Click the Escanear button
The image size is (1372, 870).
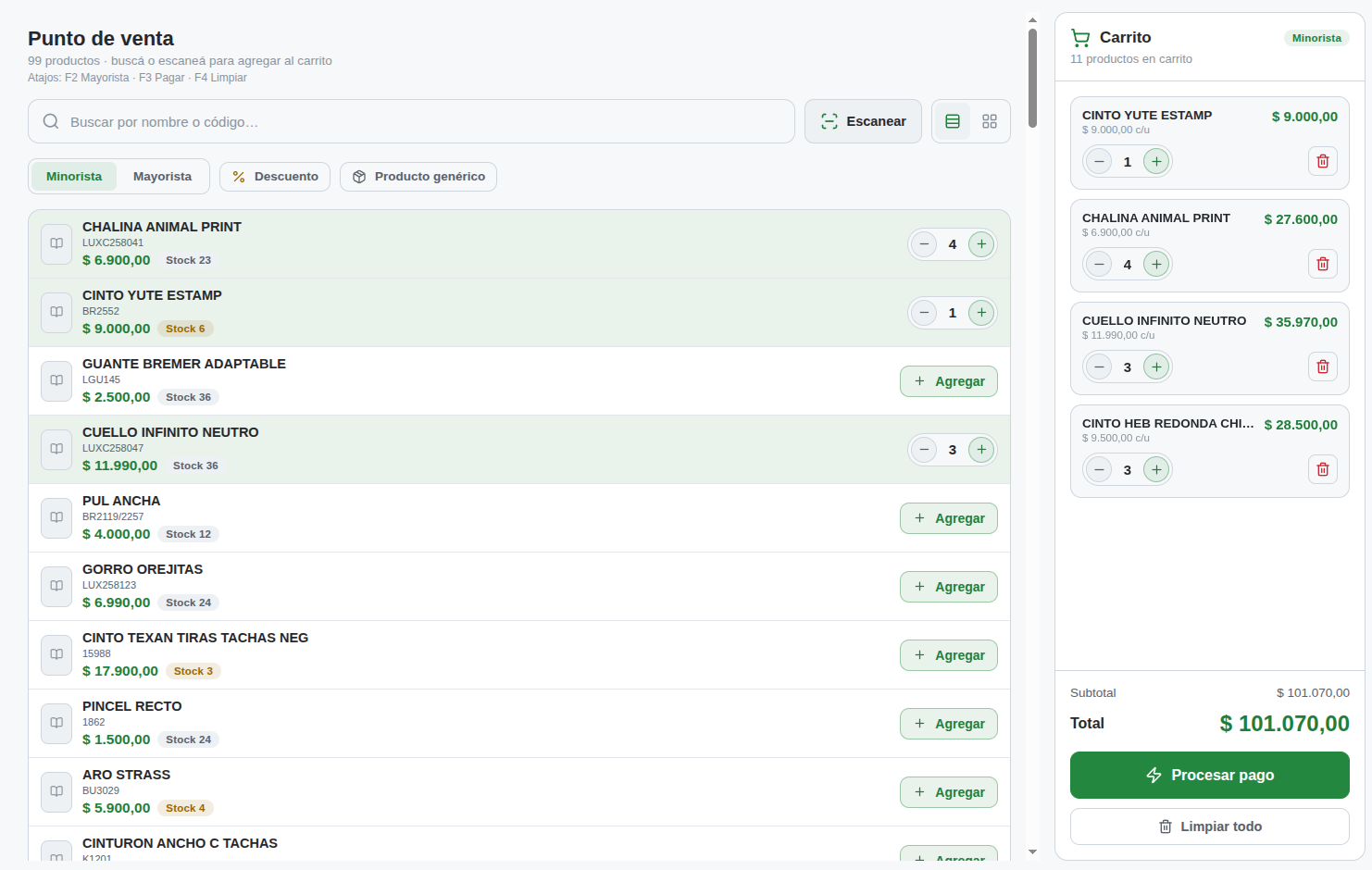[x=863, y=121]
